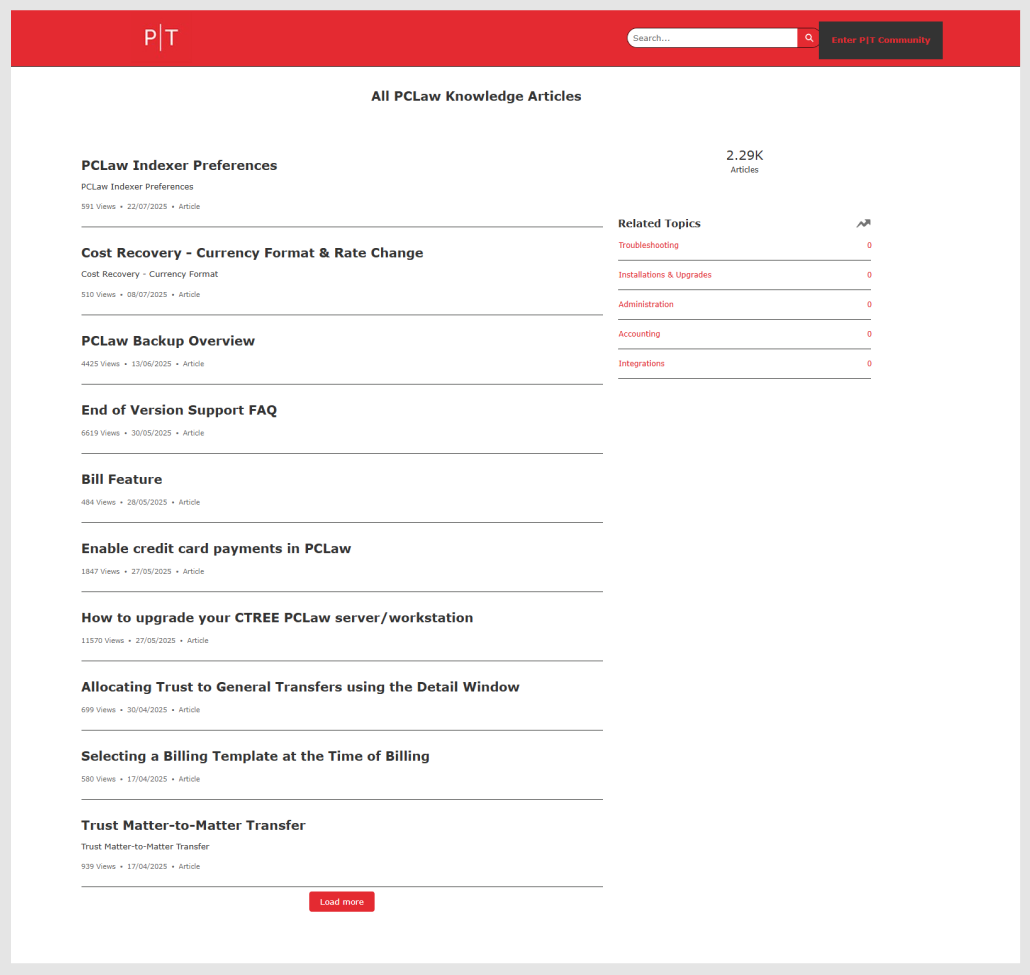Open How to upgrade your CTREE PCLaw article

click(277, 618)
